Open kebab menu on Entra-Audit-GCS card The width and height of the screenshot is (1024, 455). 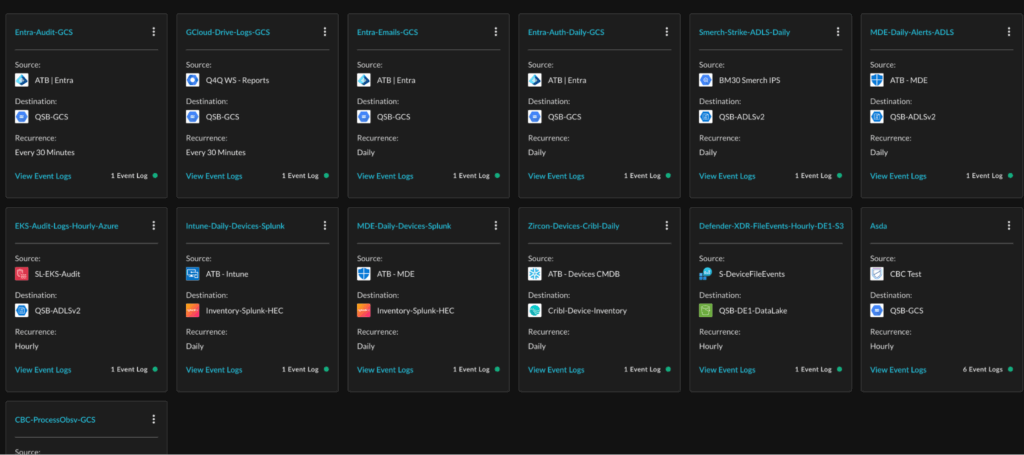(154, 32)
